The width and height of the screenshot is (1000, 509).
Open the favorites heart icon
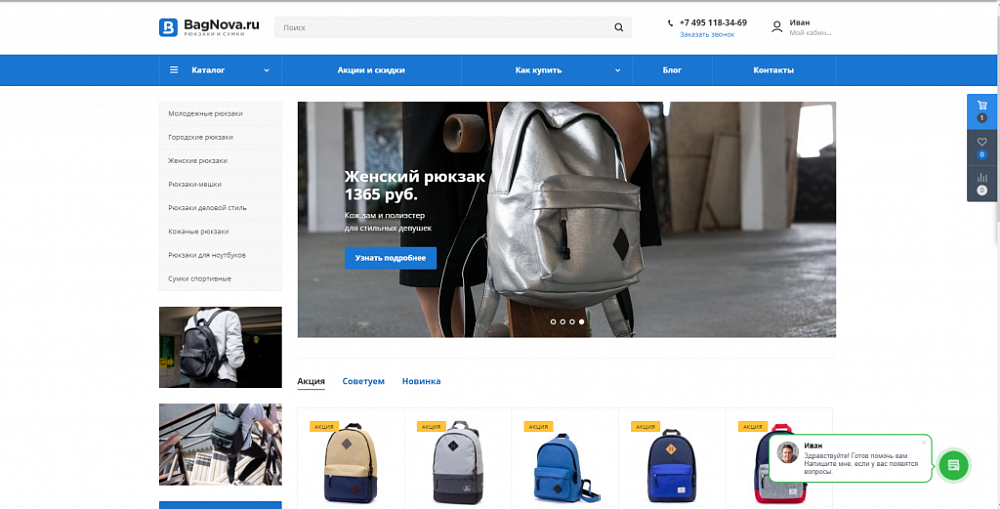pos(982,147)
